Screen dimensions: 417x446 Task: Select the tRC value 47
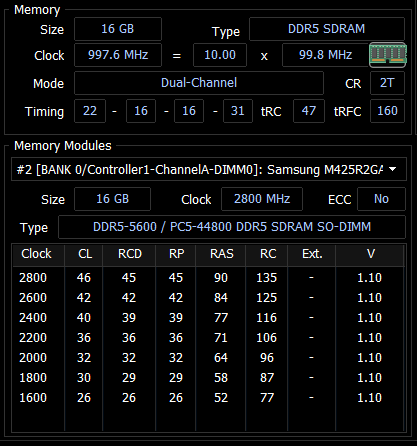309,111
